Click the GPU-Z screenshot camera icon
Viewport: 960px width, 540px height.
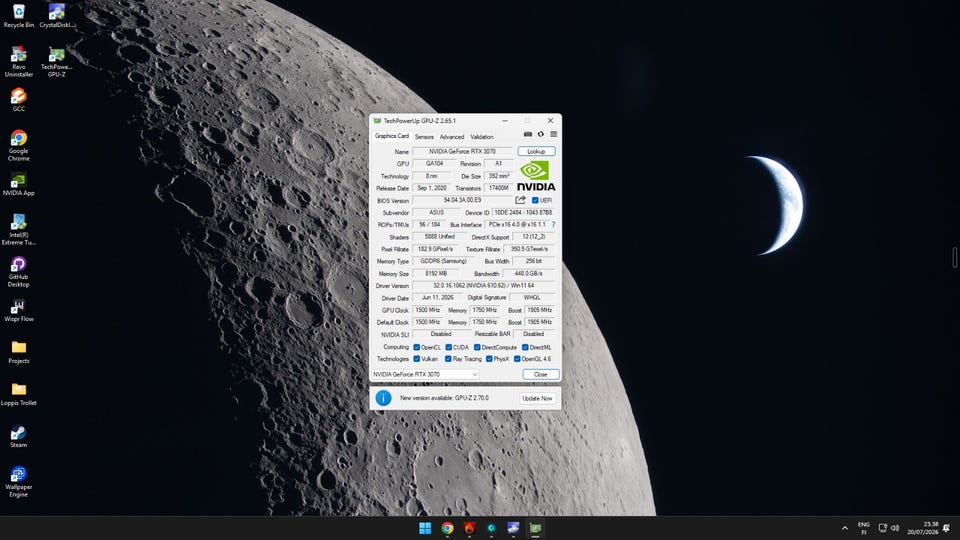pos(528,134)
